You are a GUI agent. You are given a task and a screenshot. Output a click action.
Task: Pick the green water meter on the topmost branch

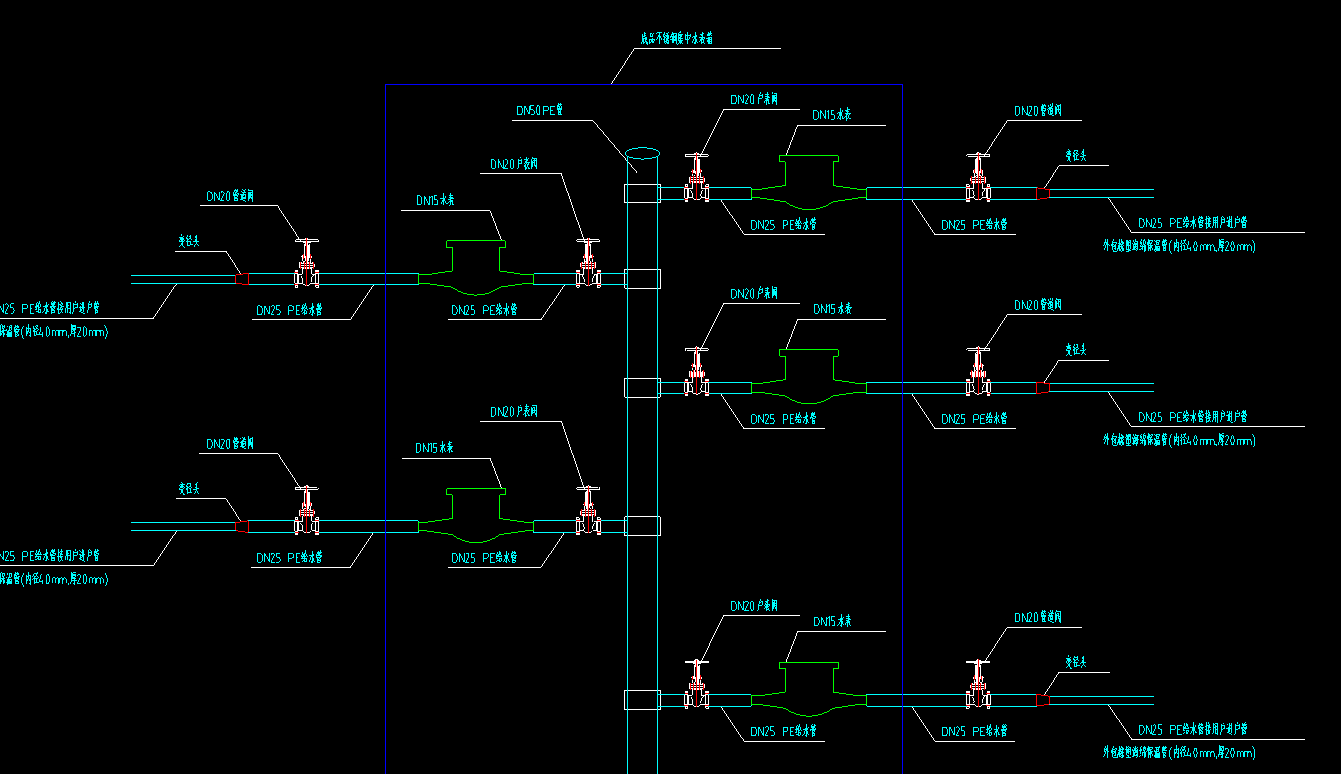(809, 181)
